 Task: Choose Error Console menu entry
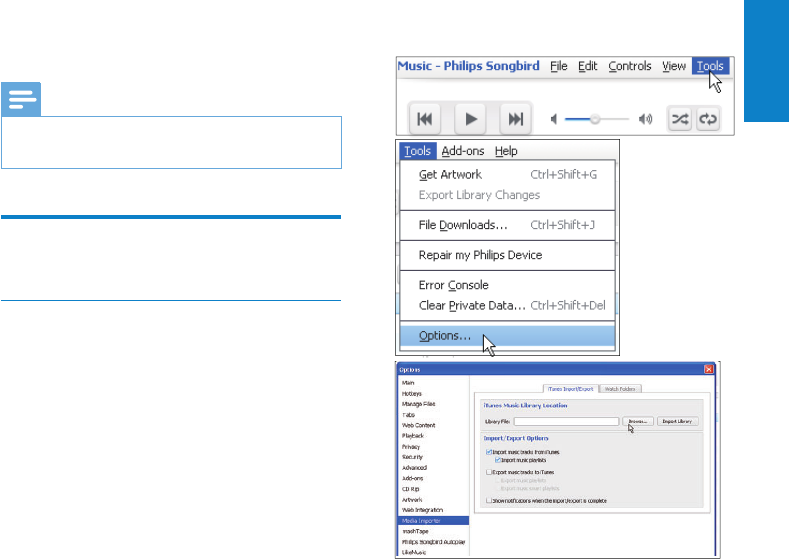pyautogui.click(x=507, y=285)
